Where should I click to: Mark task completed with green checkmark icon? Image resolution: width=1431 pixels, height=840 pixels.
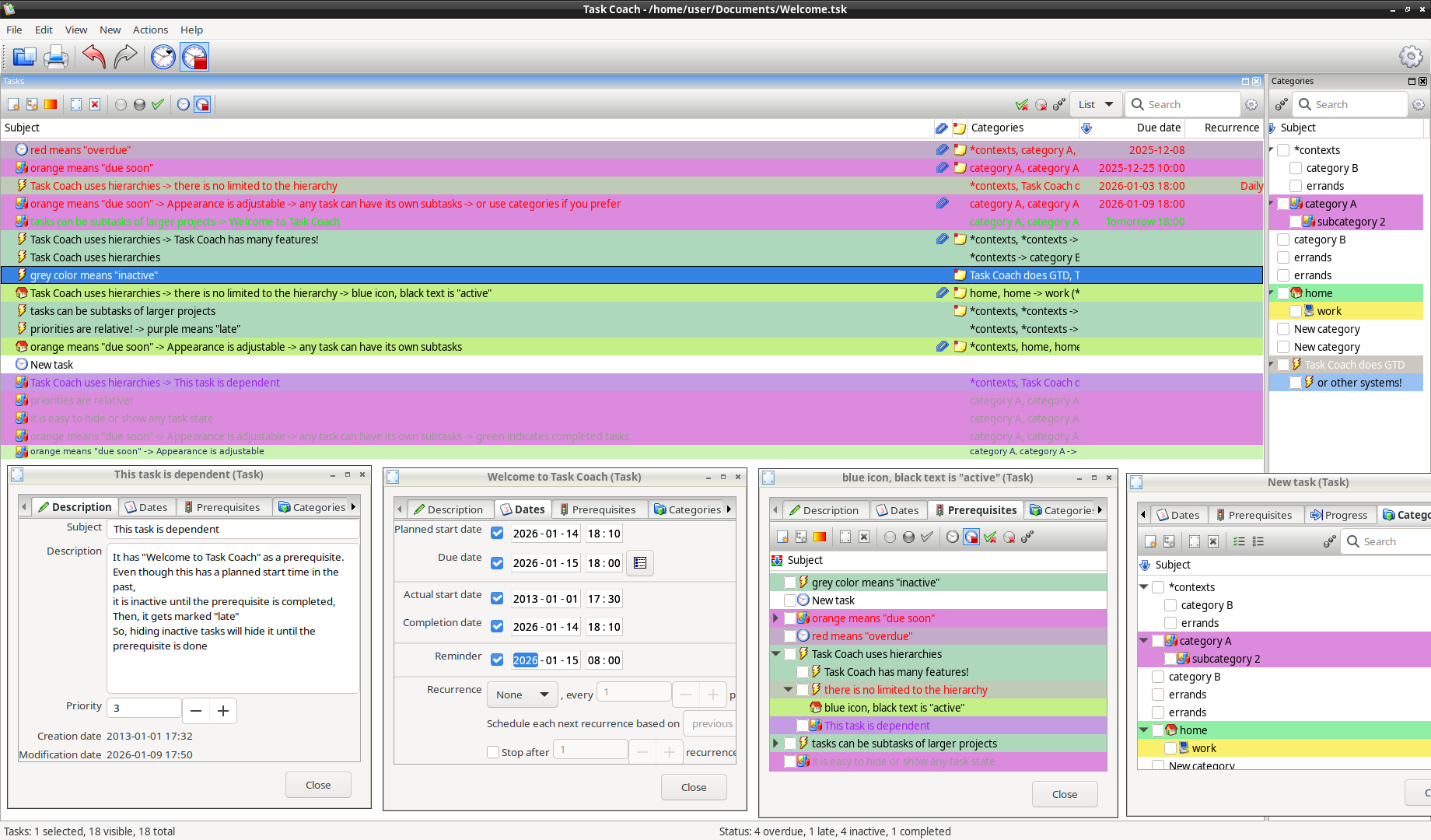(x=158, y=104)
